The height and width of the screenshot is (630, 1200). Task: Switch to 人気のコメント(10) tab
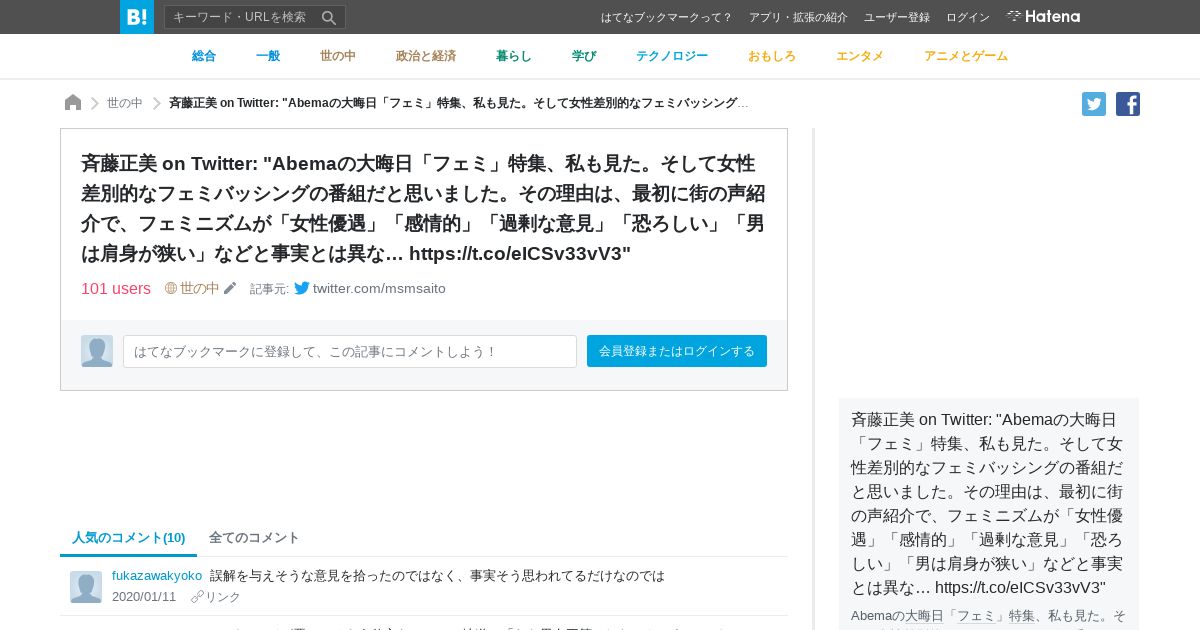click(x=128, y=537)
